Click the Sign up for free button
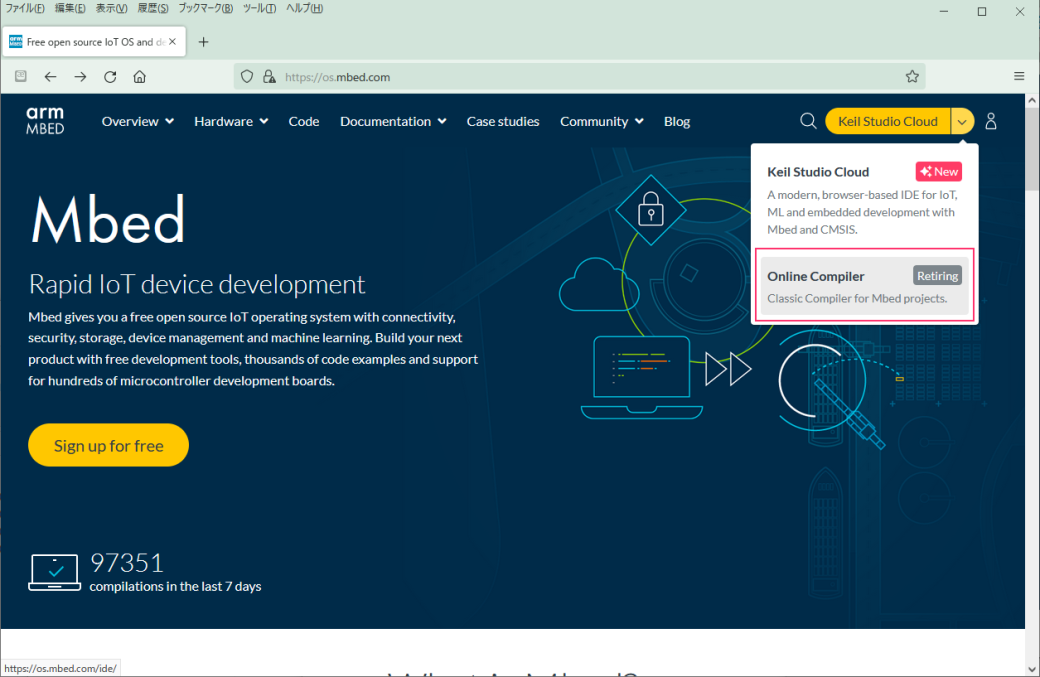 click(x=108, y=446)
